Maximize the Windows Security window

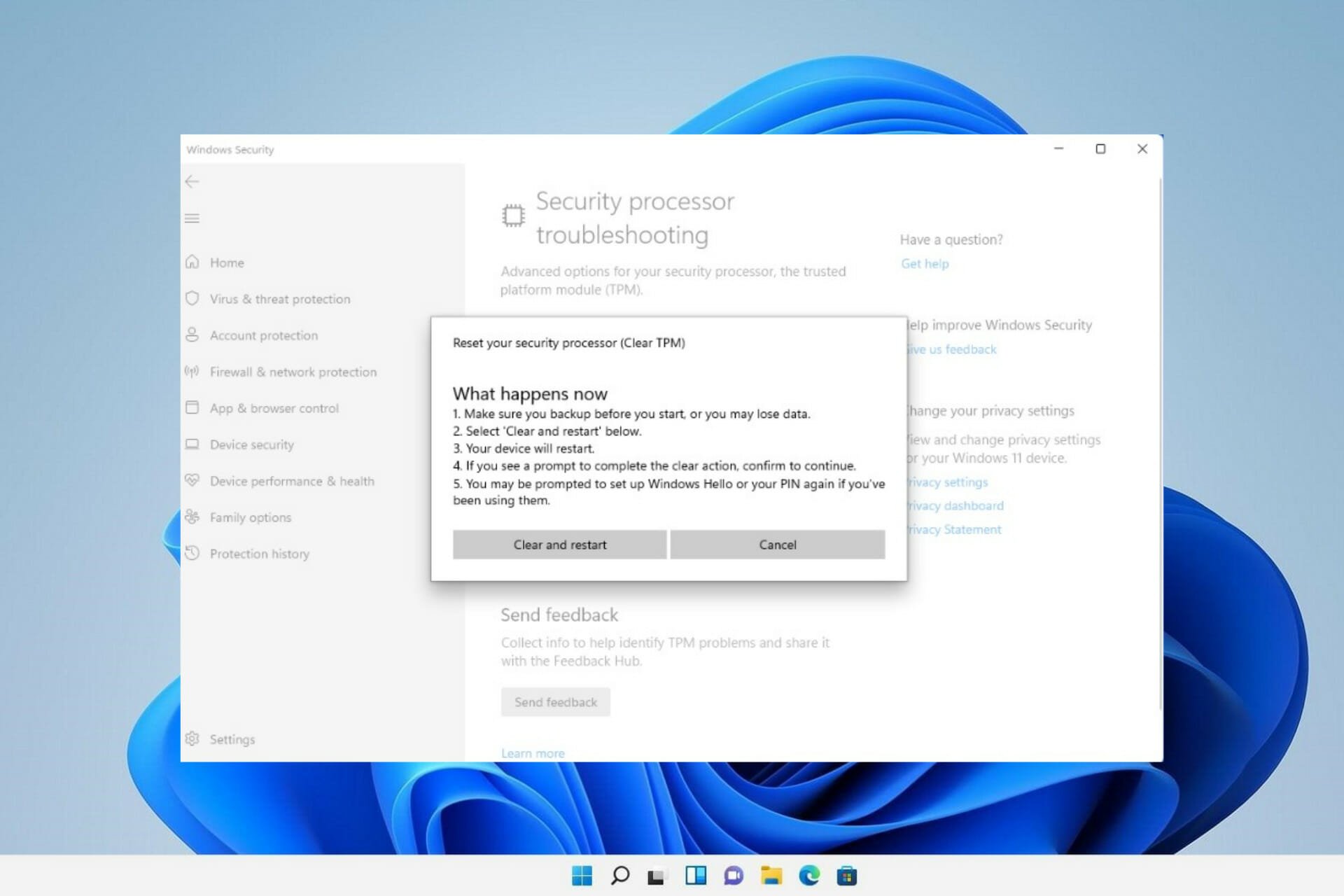point(1100,148)
